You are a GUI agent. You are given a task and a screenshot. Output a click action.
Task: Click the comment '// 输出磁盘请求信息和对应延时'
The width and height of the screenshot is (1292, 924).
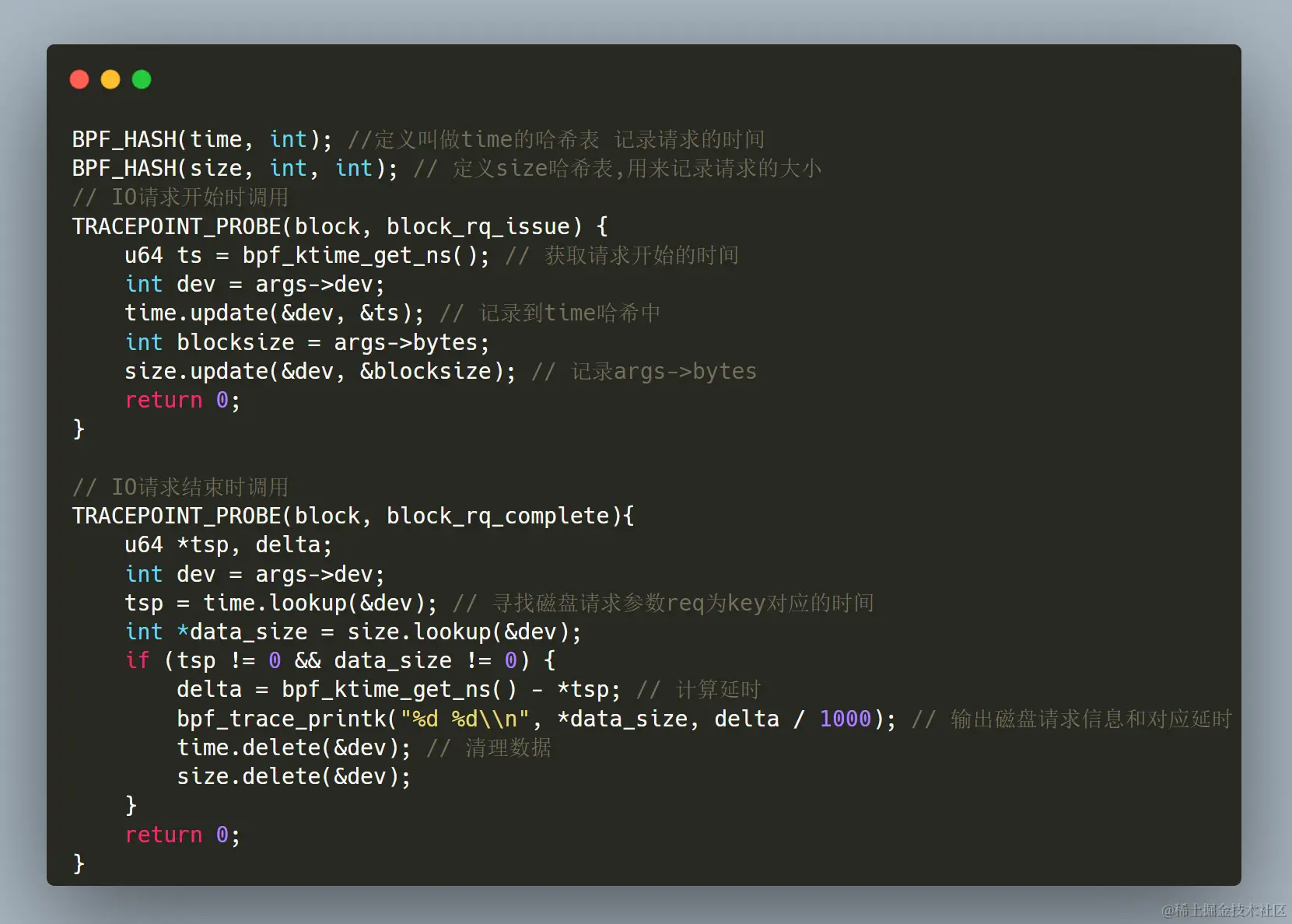pyautogui.click(x=1072, y=719)
